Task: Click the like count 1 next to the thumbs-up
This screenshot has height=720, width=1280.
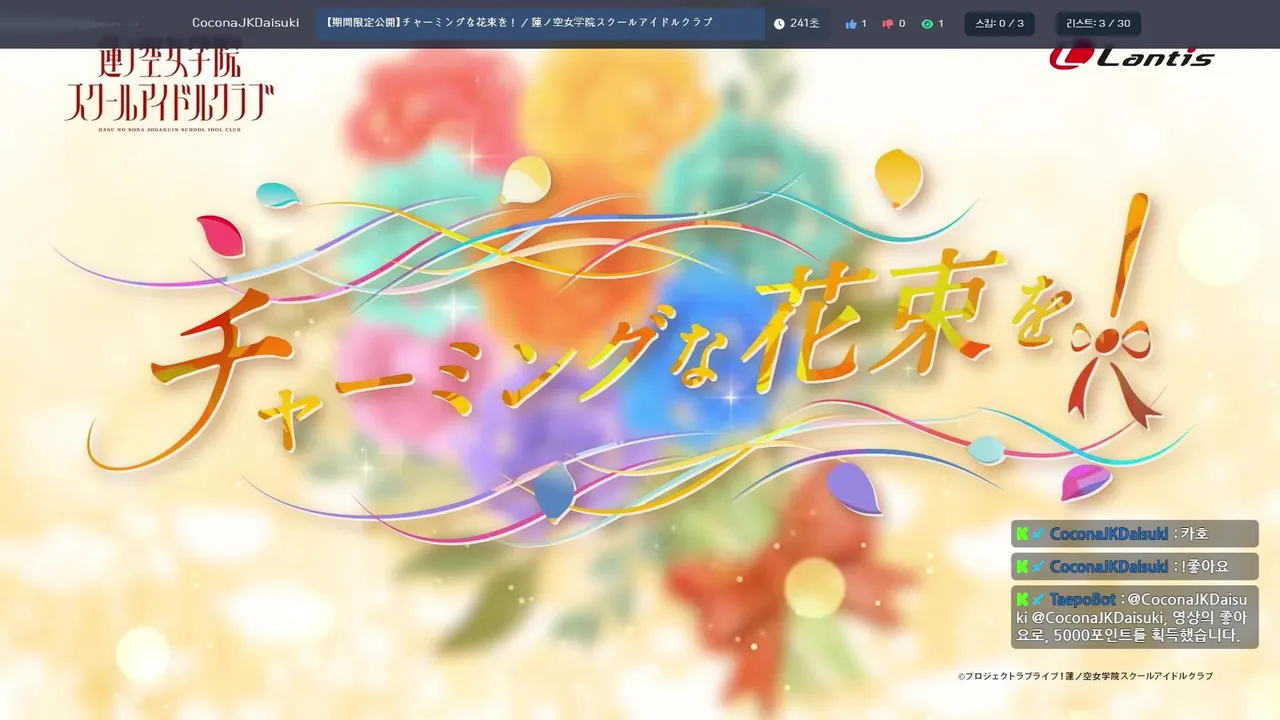Action: click(864, 24)
